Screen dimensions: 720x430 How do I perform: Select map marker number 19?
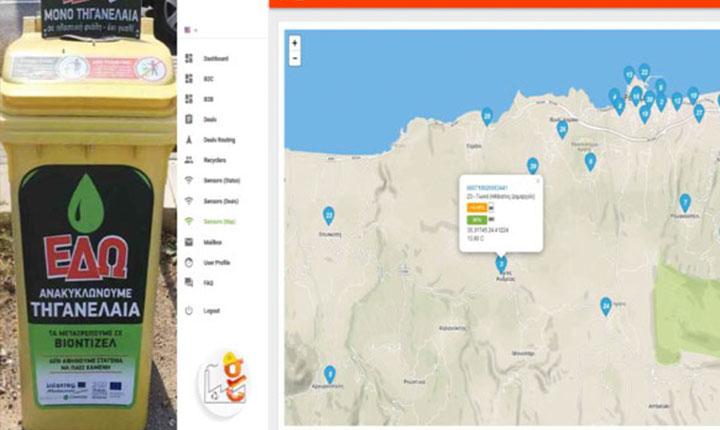pos(644,114)
